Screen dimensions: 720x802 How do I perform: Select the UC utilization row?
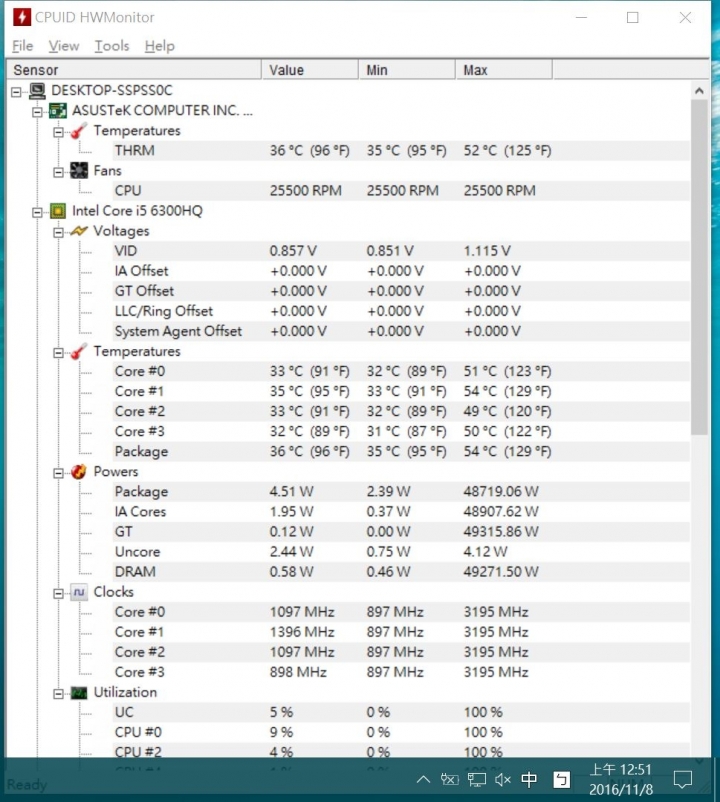tap(400, 712)
